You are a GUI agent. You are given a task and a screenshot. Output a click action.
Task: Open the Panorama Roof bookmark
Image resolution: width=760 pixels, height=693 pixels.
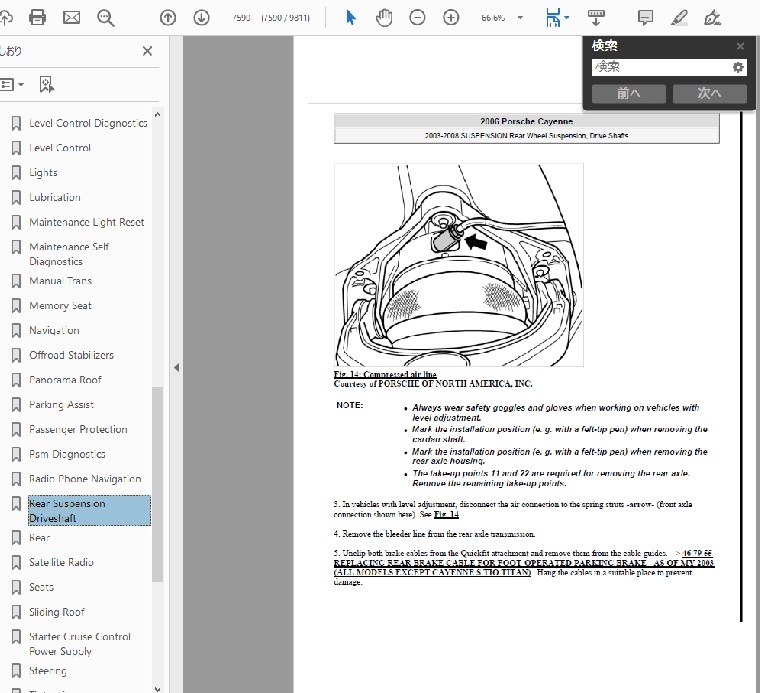[65, 380]
